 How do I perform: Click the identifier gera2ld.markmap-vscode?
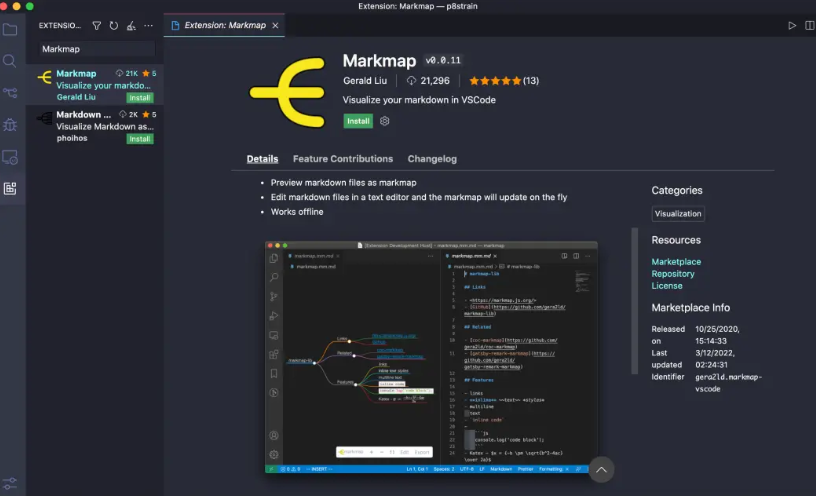click(x=728, y=383)
